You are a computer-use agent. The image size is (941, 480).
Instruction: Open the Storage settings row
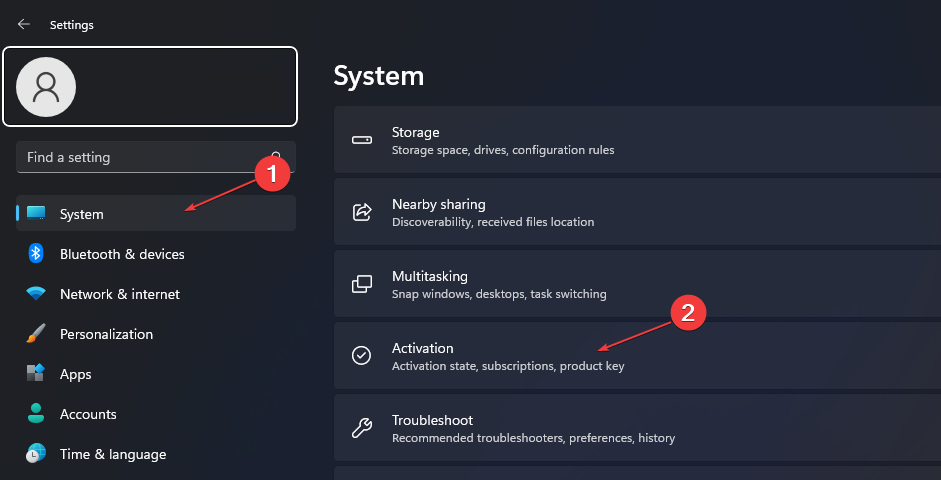click(637, 140)
